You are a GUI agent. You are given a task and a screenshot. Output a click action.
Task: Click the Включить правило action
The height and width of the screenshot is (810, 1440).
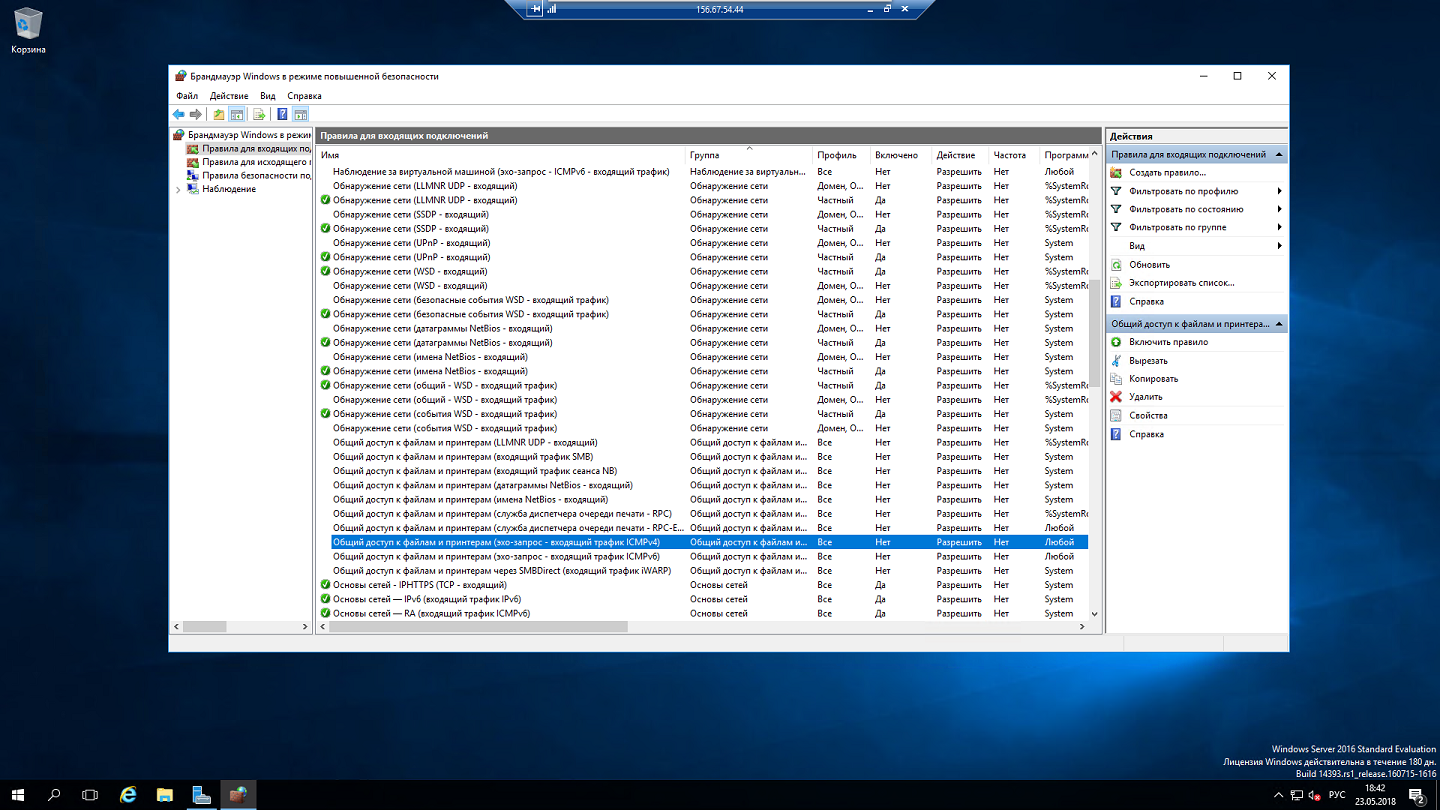click(x=1168, y=342)
